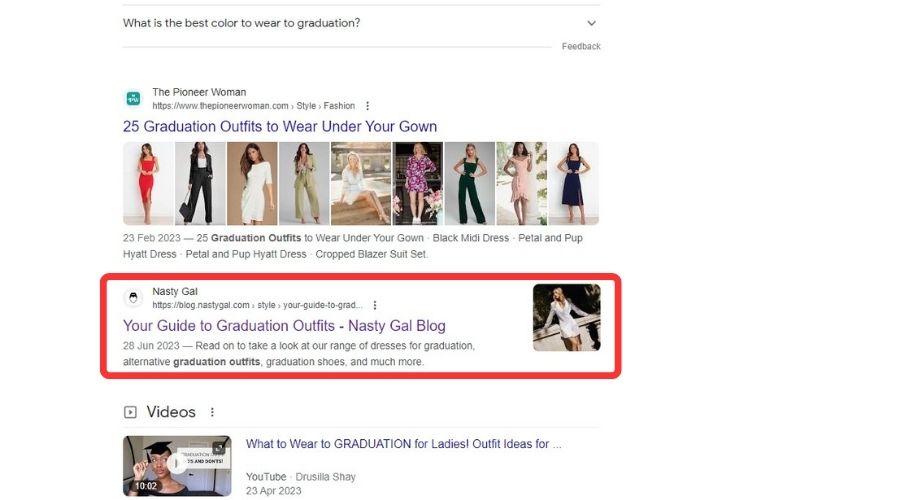The height and width of the screenshot is (500, 900).
Task: Open the Videos section more options menu
Action: tap(212, 412)
